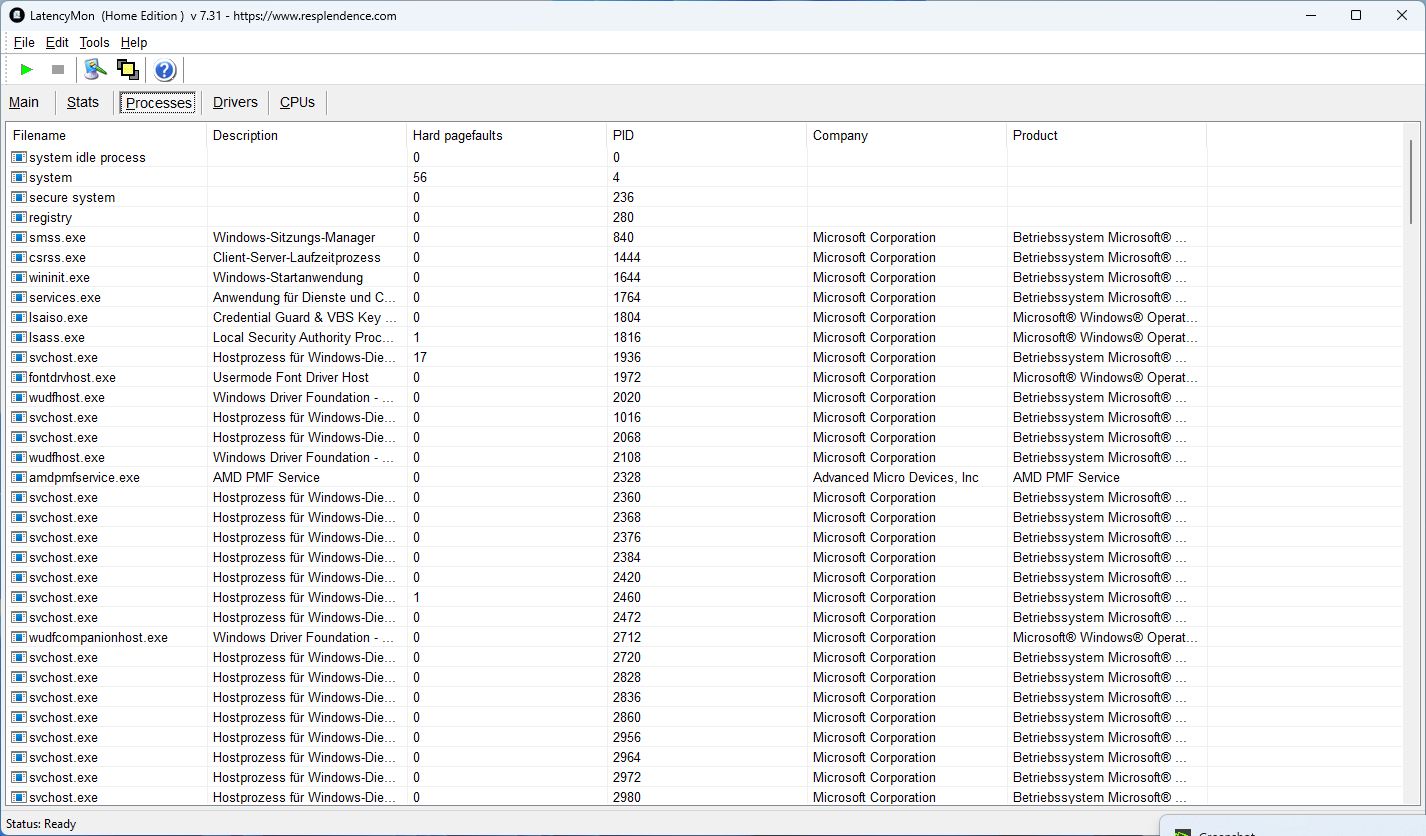Viewport: 1426px width, 836px height.
Task: Switch to the CPUs tab
Action: pyautogui.click(x=297, y=102)
